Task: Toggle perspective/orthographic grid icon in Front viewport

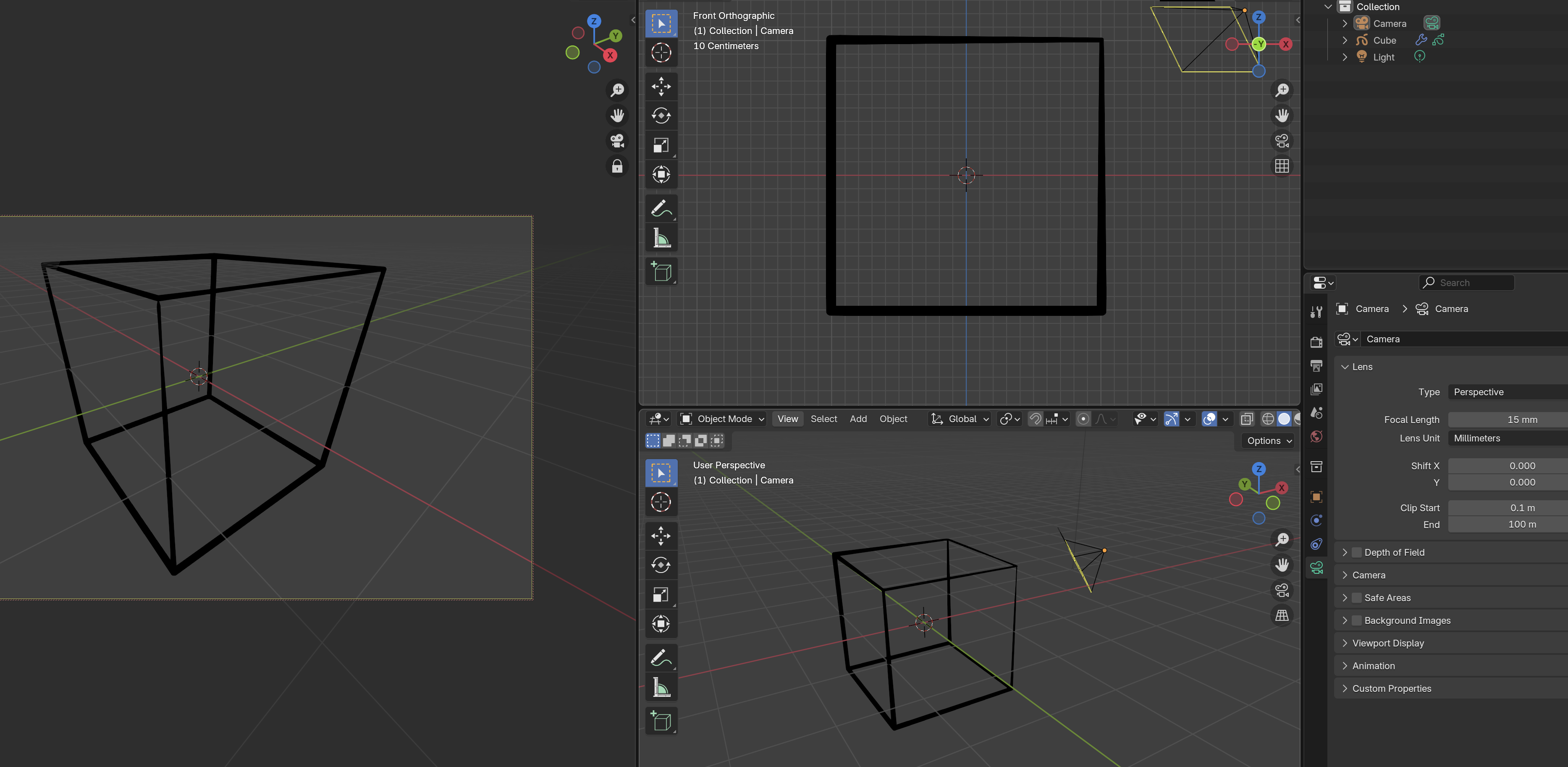Action: click(x=1282, y=166)
